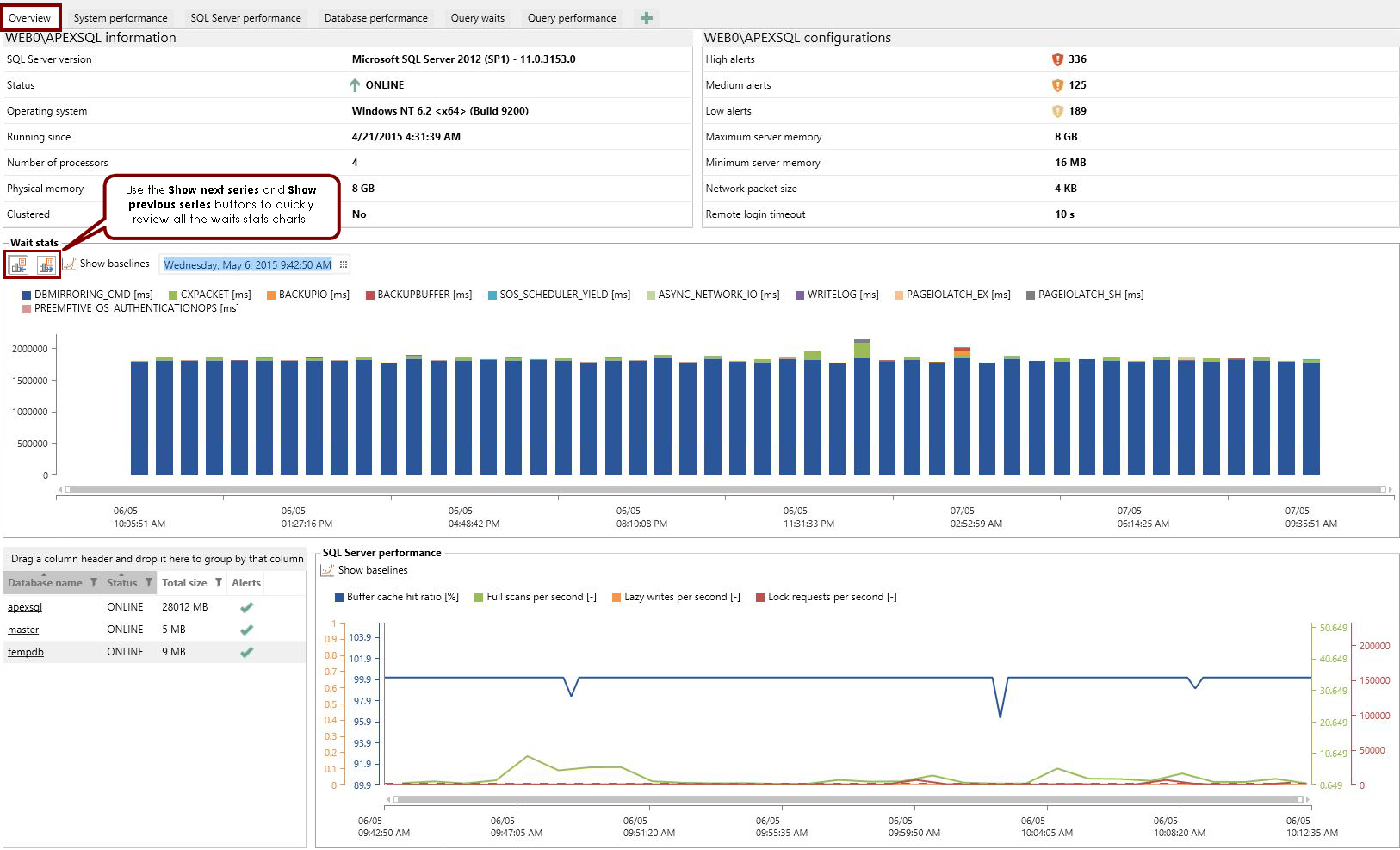Click the Alerts column header
1400x850 pixels.
coord(246,583)
